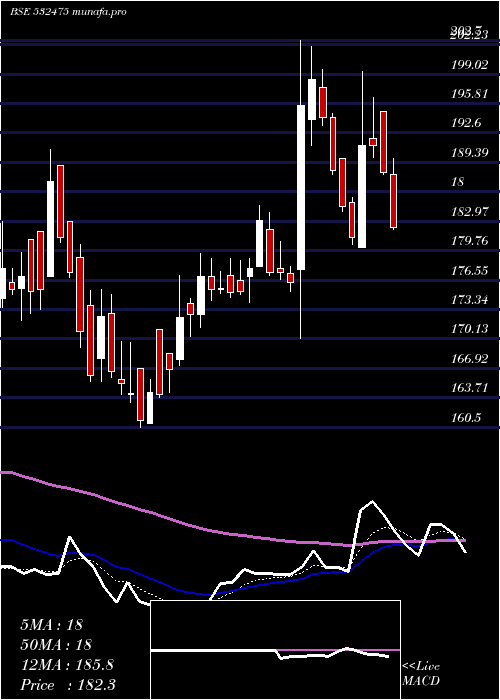Image resolution: width=500 pixels, height=700 pixels.
Task: Select the 176.55 price level label
Action: (x=470, y=271)
